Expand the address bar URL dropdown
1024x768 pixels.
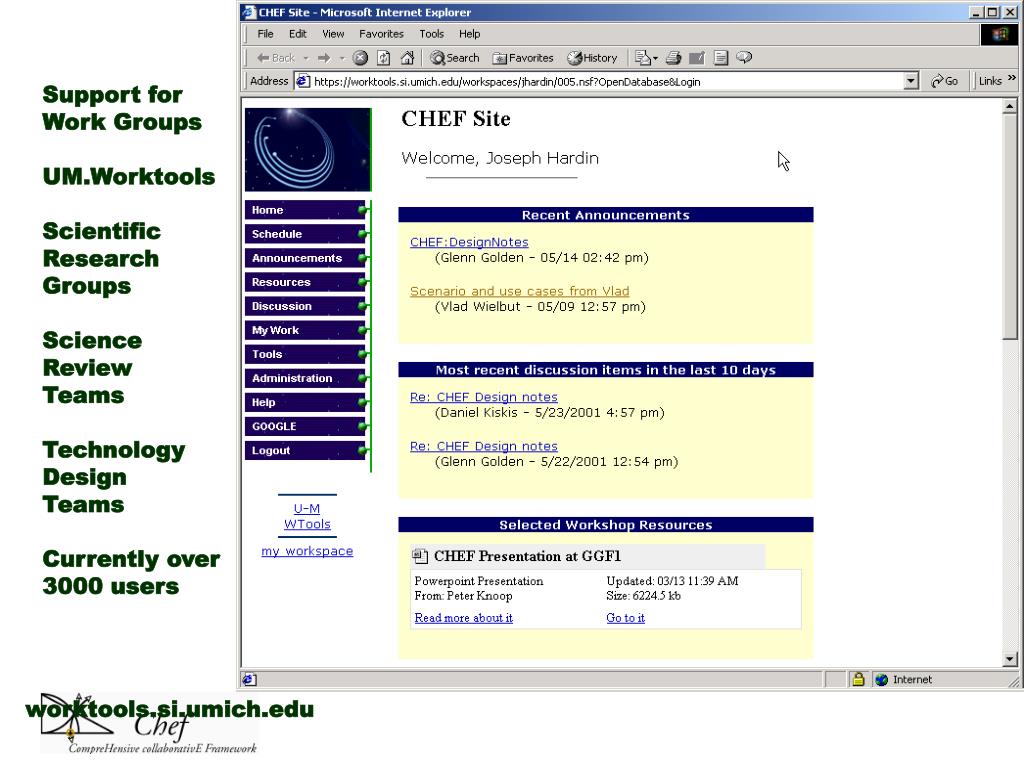[x=911, y=82]
